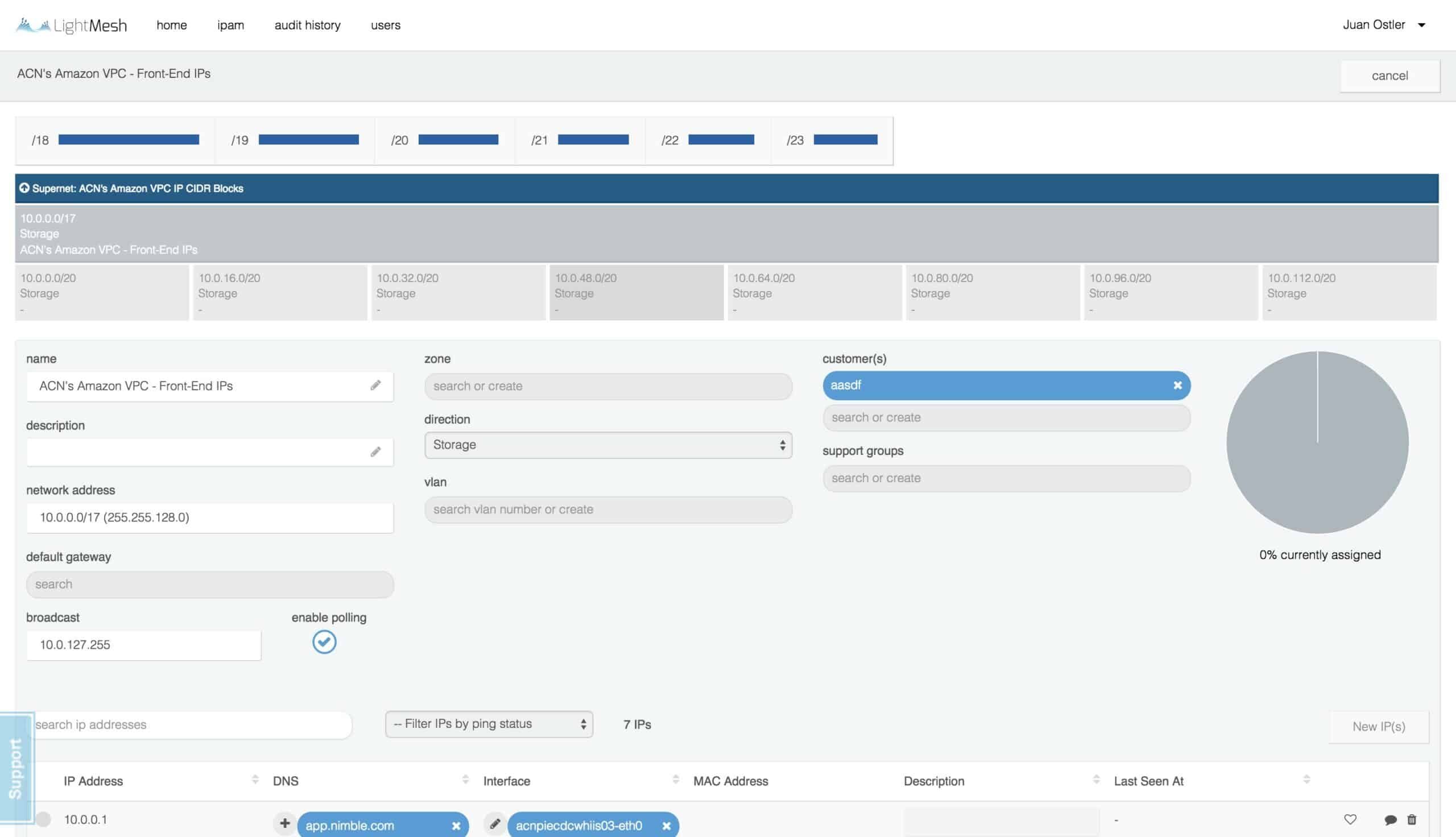This screenshot has width=1456, height=837.
Task: Select the 10.0.64.0/20 subnet block
Action: coord(815,293)
